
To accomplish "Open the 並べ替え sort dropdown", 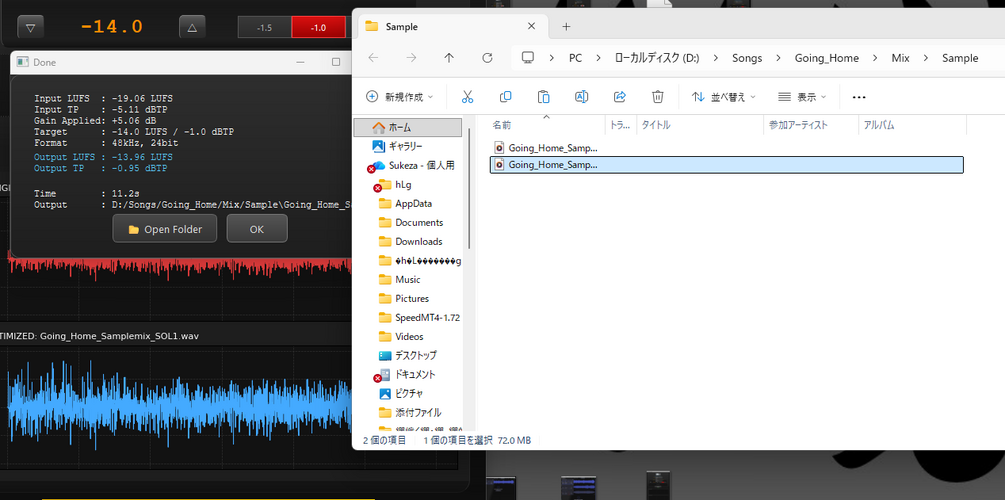I will click(x=724, y=97).
